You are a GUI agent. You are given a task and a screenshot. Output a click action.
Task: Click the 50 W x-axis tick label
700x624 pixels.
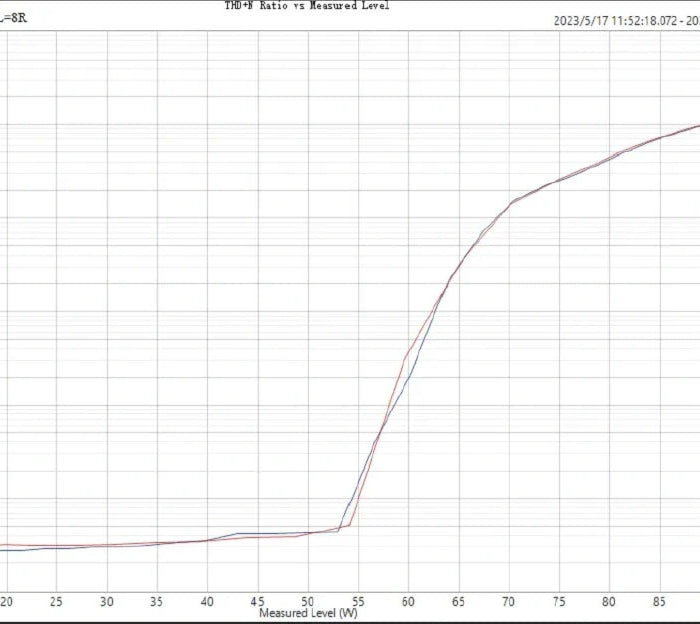[308, 602]
